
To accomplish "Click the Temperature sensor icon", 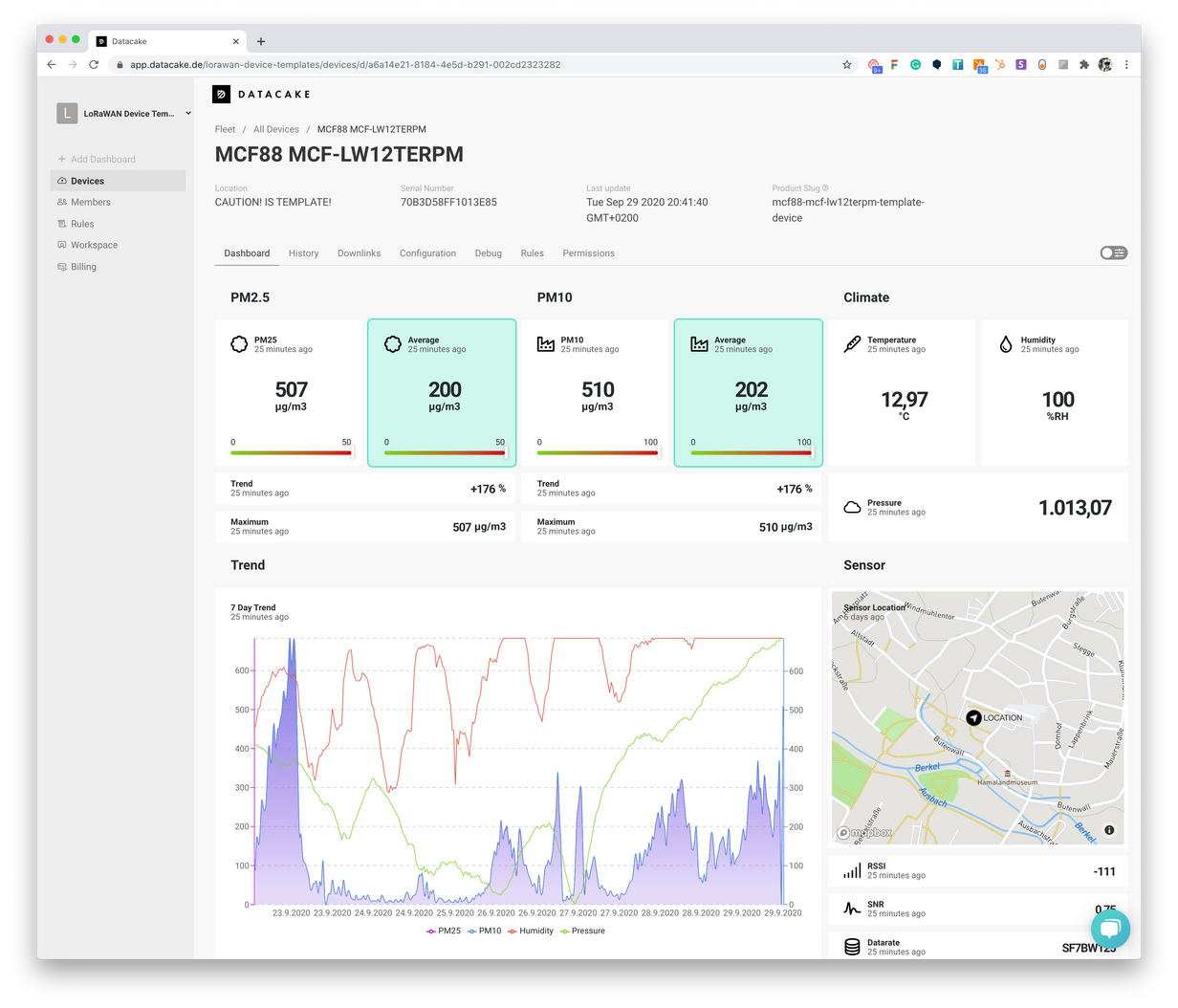I will pyautogui.click(x=851, y=343).
